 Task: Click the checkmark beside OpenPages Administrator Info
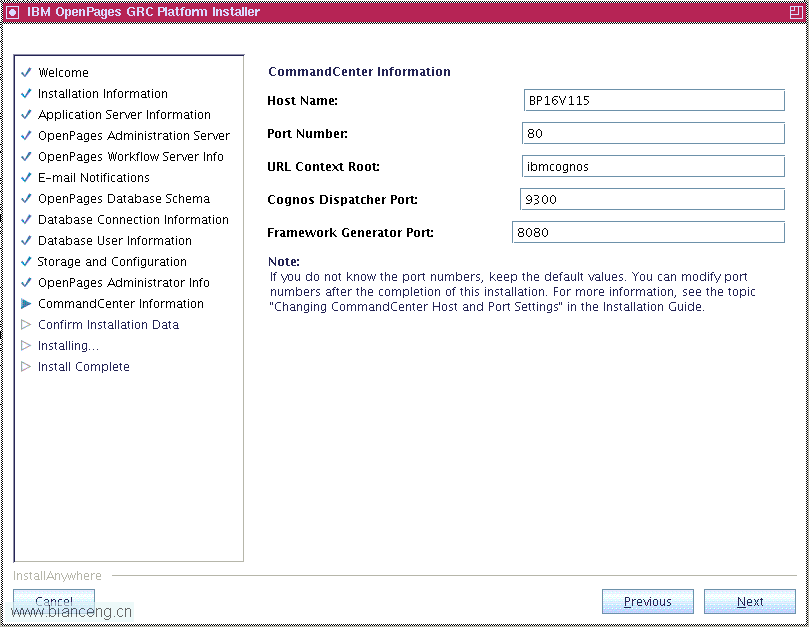(x=26, y=282)
